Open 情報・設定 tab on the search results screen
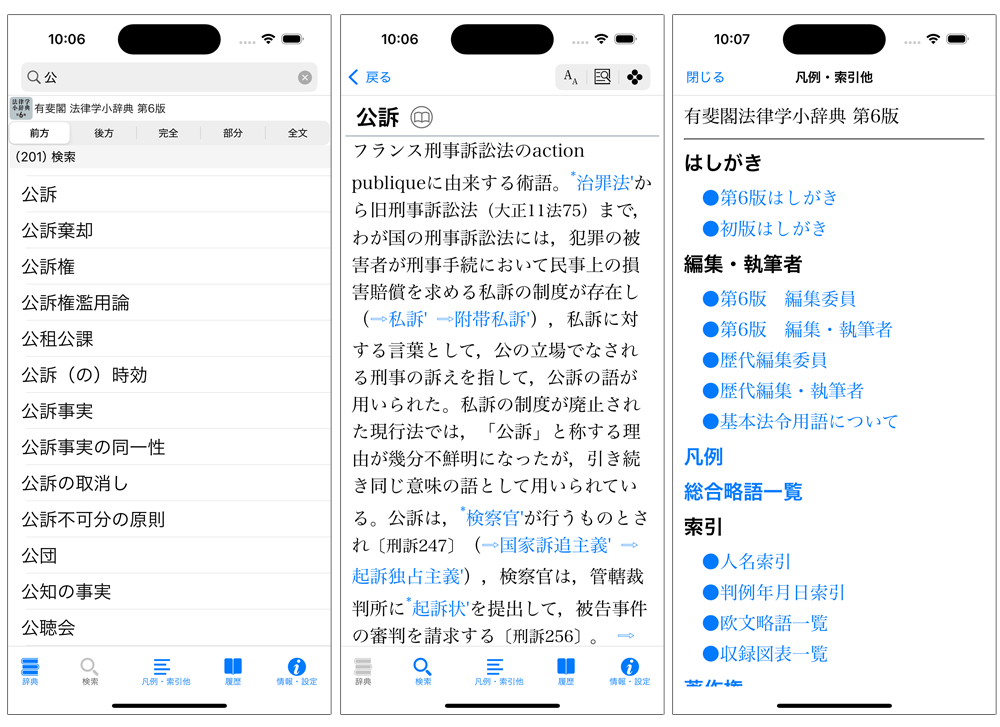The height and width of the screenshot is (727, 1000). 296,672
